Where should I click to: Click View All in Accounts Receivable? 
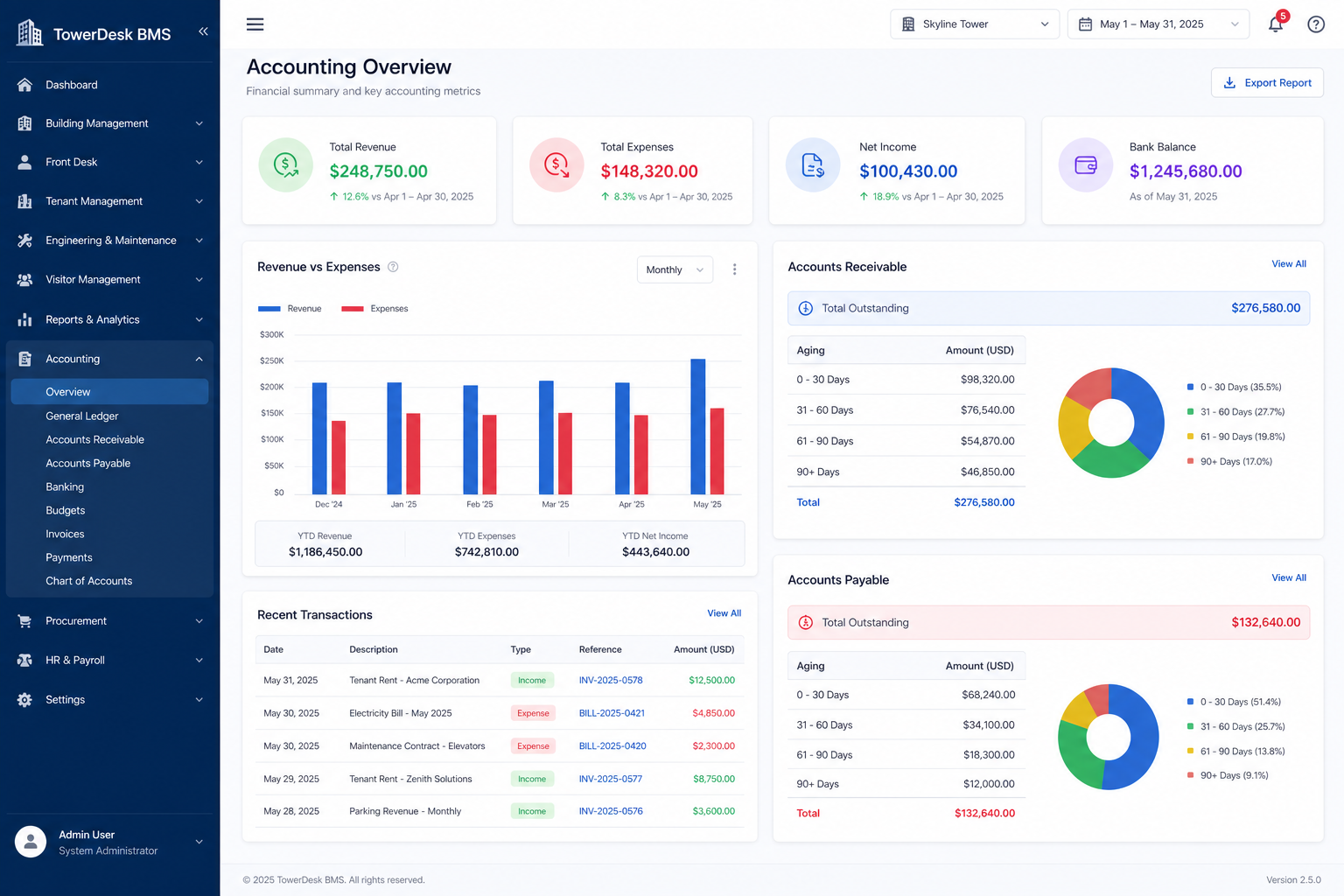[1289, 264]
